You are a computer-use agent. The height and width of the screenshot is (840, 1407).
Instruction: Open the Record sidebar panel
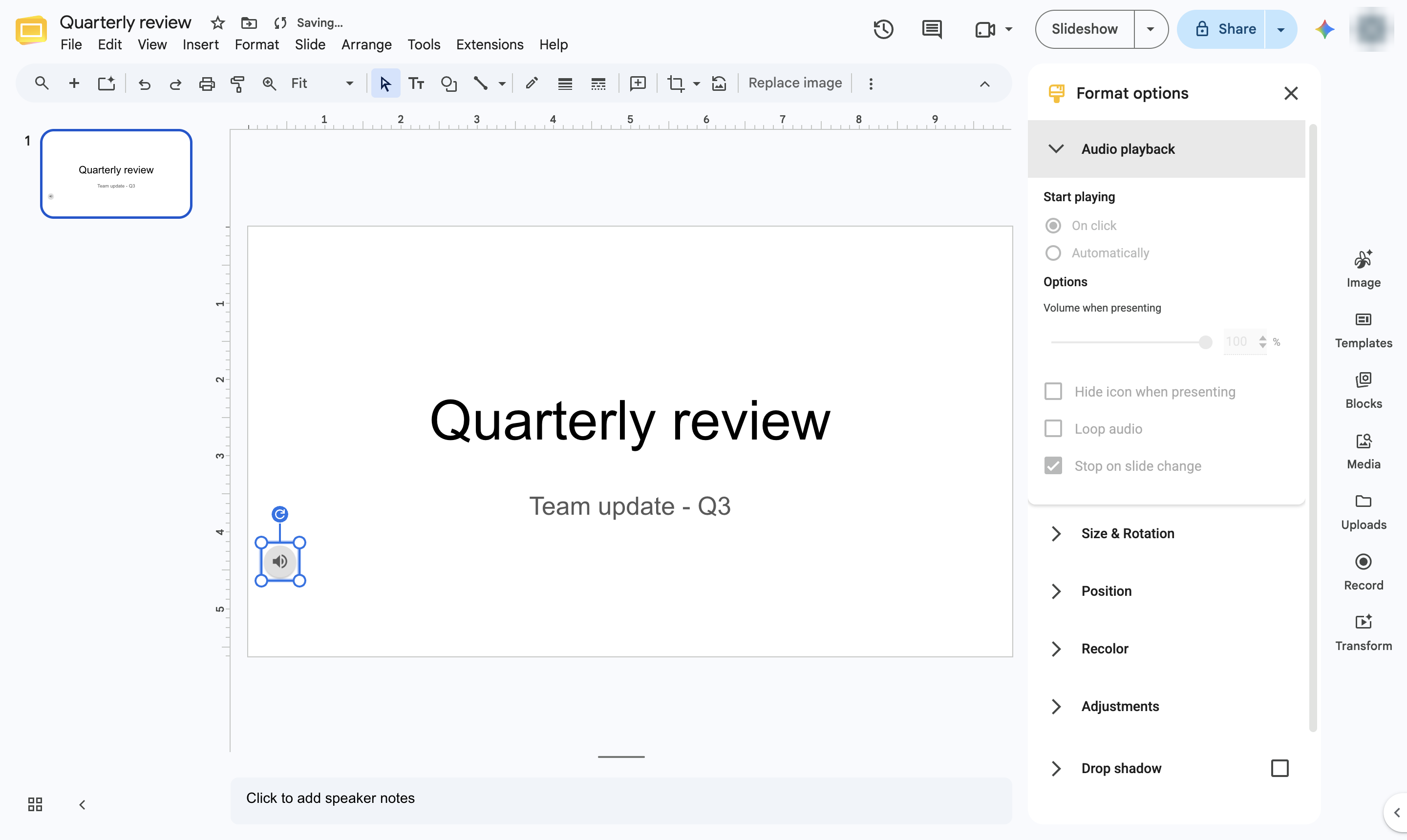click(x=1363, y=572)
